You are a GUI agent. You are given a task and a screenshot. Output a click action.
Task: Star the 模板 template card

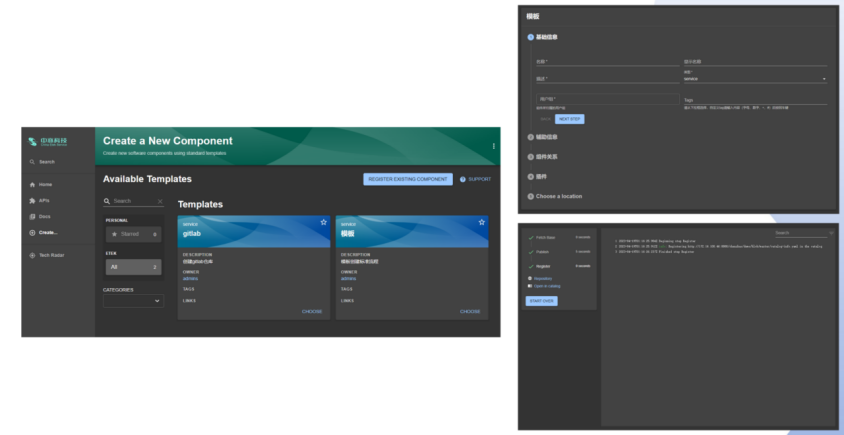click(481, 222)
